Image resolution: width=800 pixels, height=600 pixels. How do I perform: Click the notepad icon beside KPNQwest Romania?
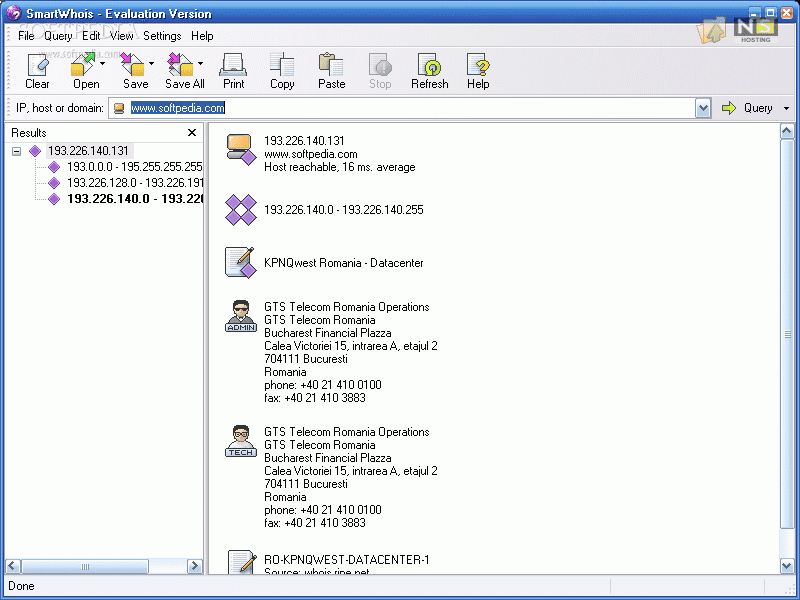[241, 263]
